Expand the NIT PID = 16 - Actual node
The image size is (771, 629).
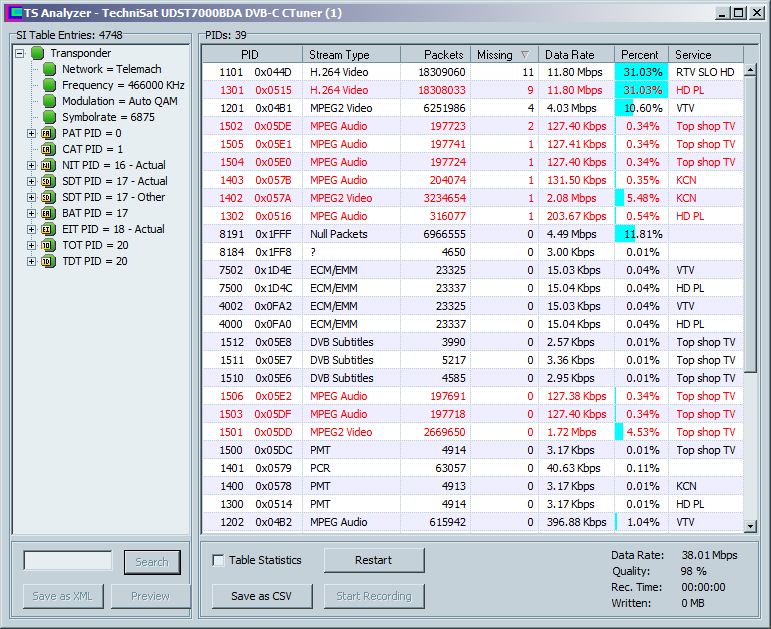click(x=31, y=165)
